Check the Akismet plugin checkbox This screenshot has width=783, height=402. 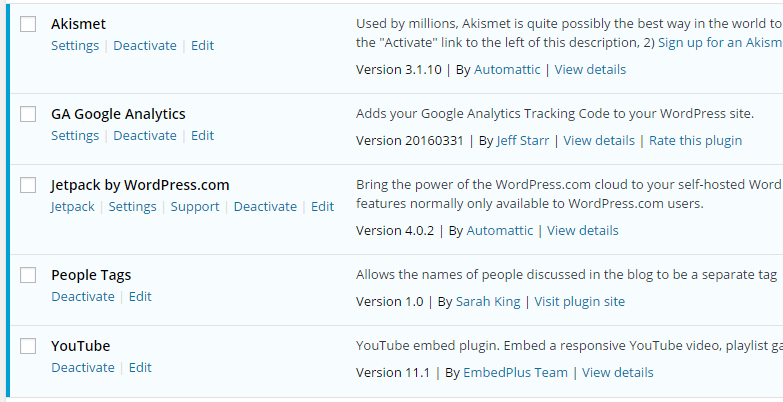28,24
